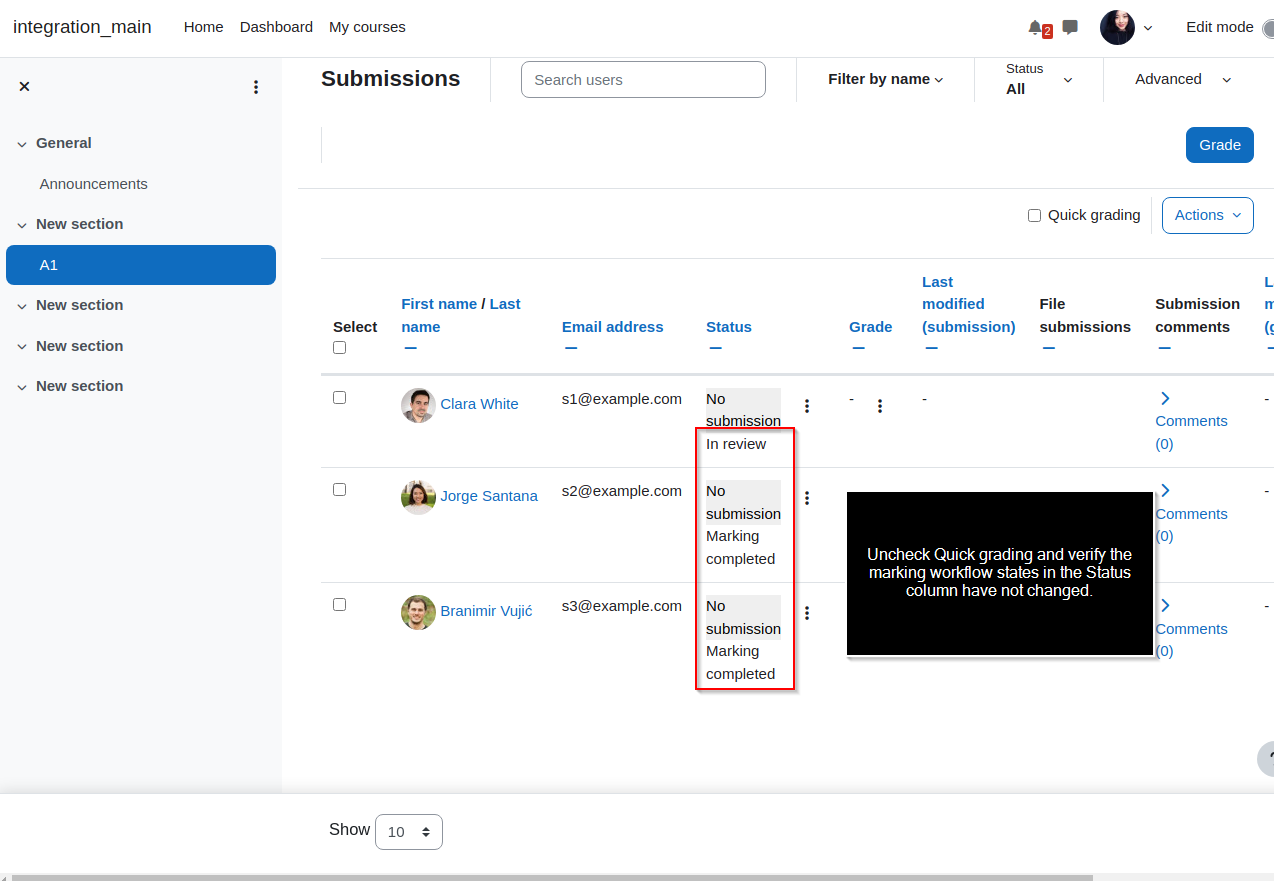Select Branimir Vujić's row checkbox

(339, 605)
